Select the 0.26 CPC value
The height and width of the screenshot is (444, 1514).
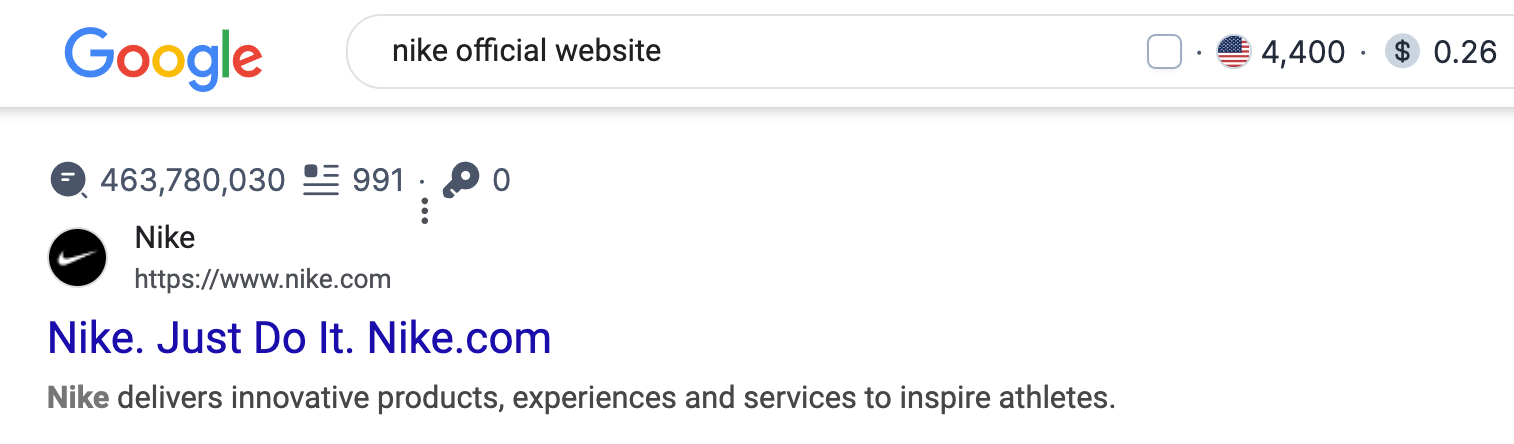coord(1465,52)
